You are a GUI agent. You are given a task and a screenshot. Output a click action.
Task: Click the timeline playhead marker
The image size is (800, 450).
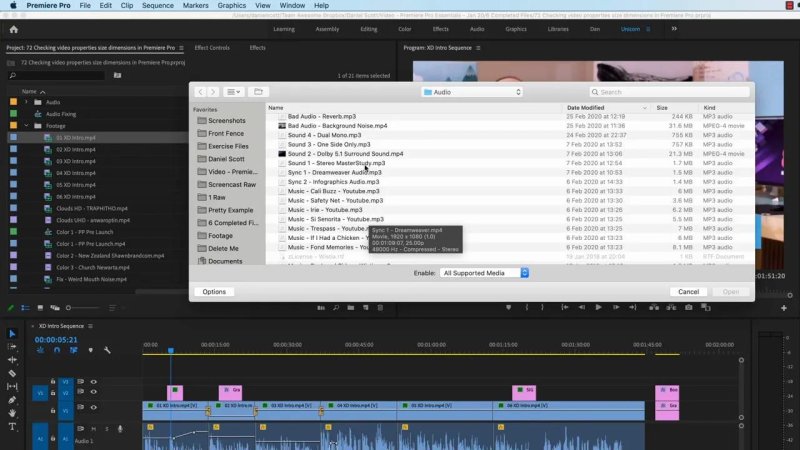point(171,351)
